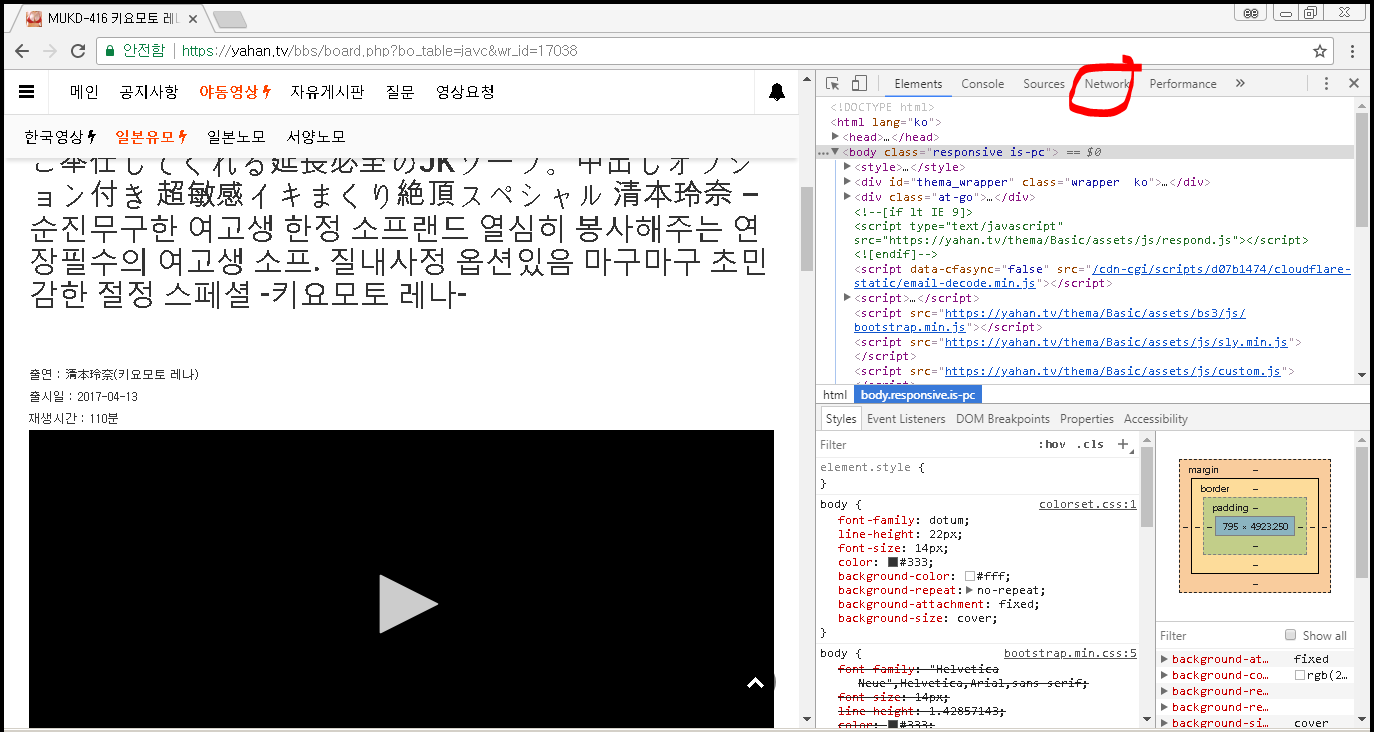Open the hamburger menu on the site
The image size is (1374, 732).
(27, 91)
